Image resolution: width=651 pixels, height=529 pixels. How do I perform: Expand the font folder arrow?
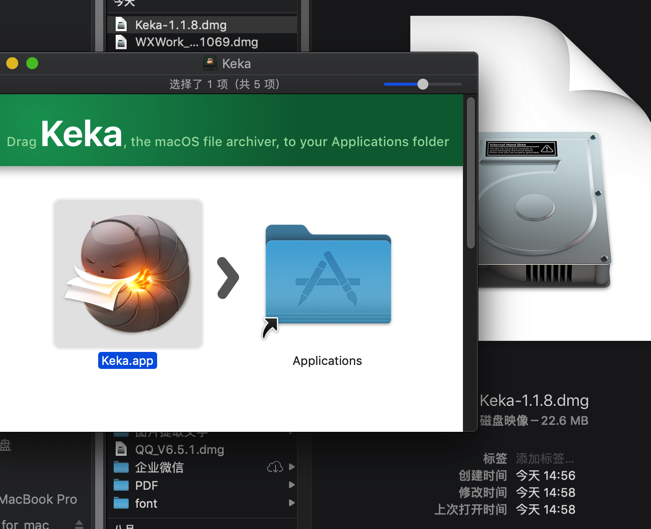(292, 503)
